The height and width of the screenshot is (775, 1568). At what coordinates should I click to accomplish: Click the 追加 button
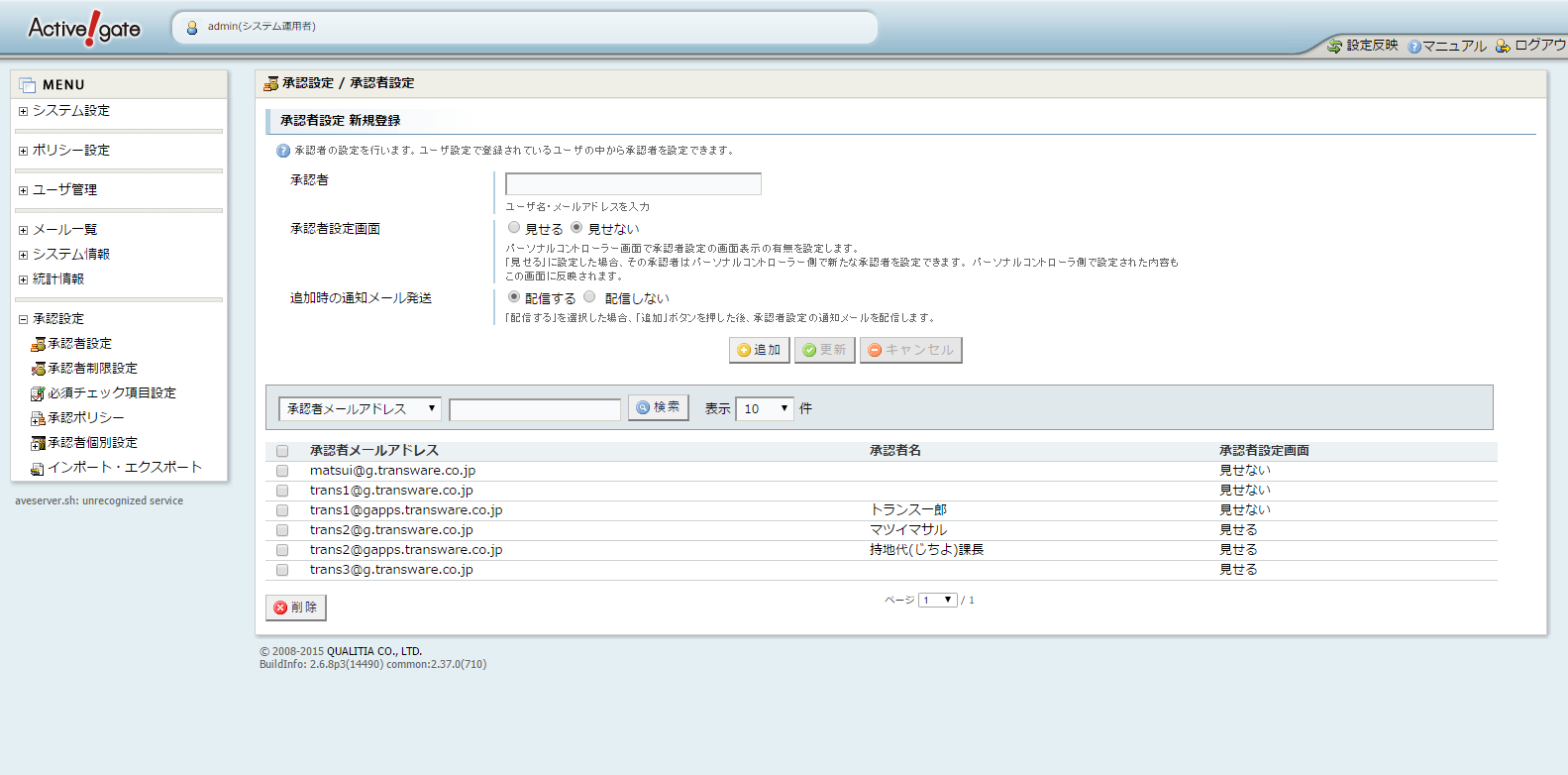pyautogui.click(x=759, y=350)
